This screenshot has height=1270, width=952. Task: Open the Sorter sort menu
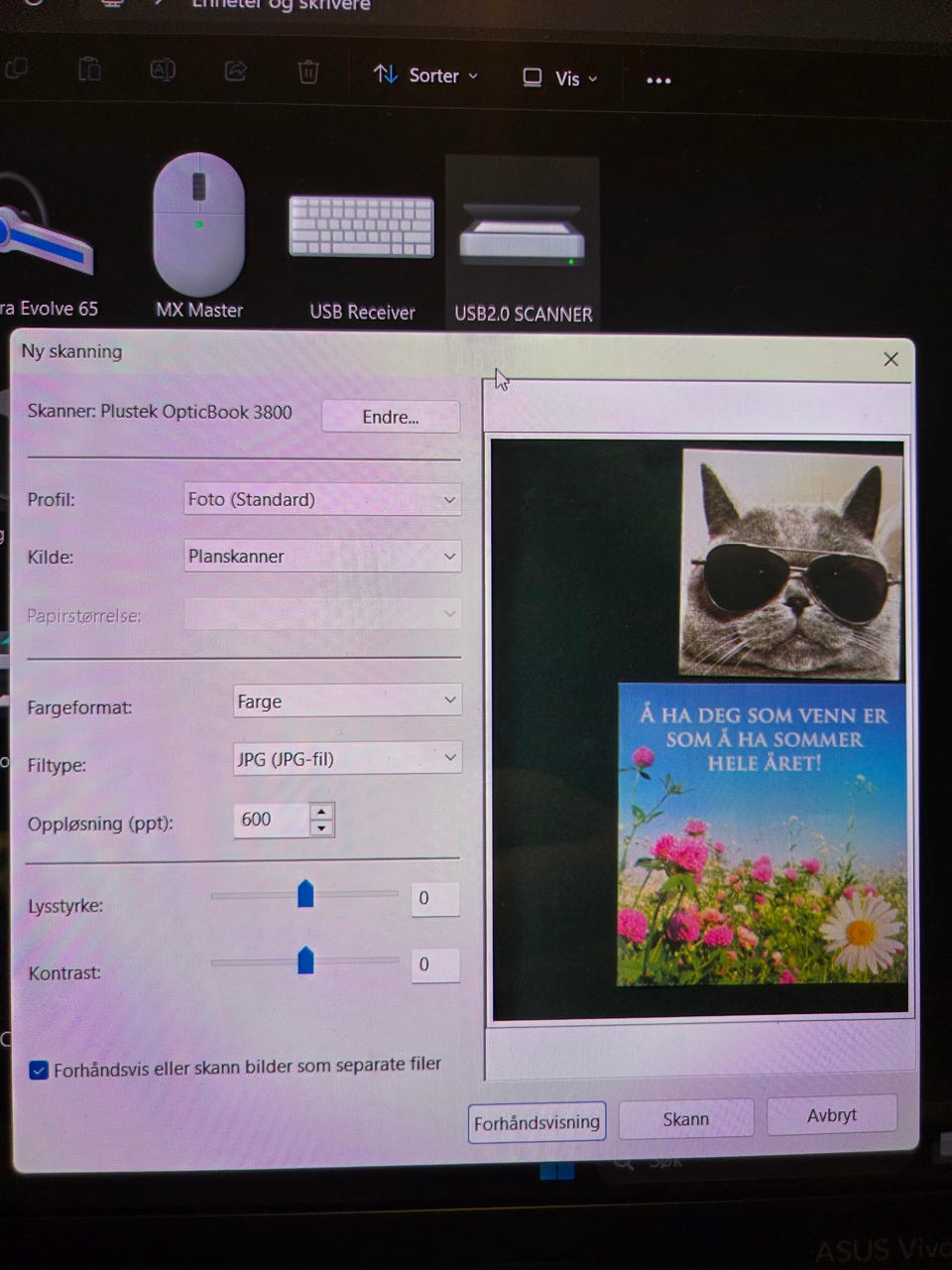[425, 75]
